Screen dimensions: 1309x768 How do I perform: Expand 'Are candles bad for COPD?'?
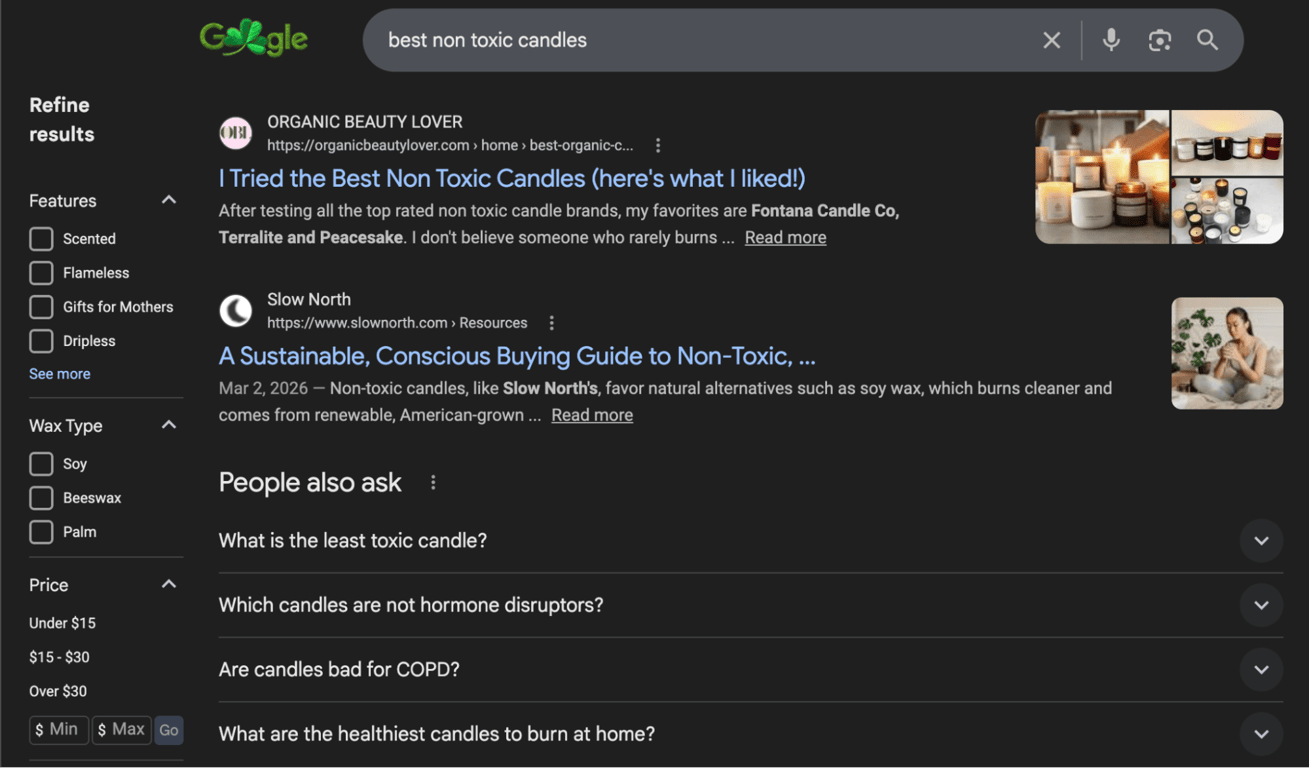pos(1261,669)
